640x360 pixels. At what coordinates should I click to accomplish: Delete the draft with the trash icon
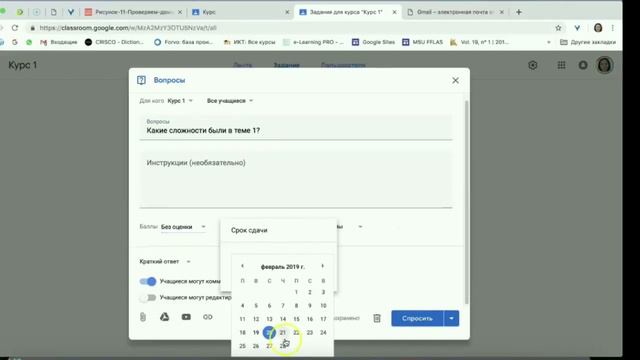(x=377, y=318)
